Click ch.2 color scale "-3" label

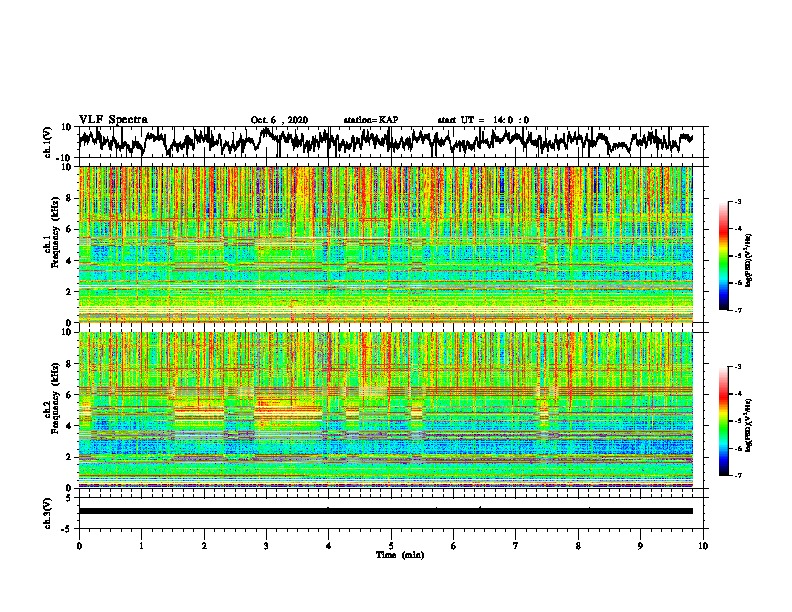click(737, 367)
